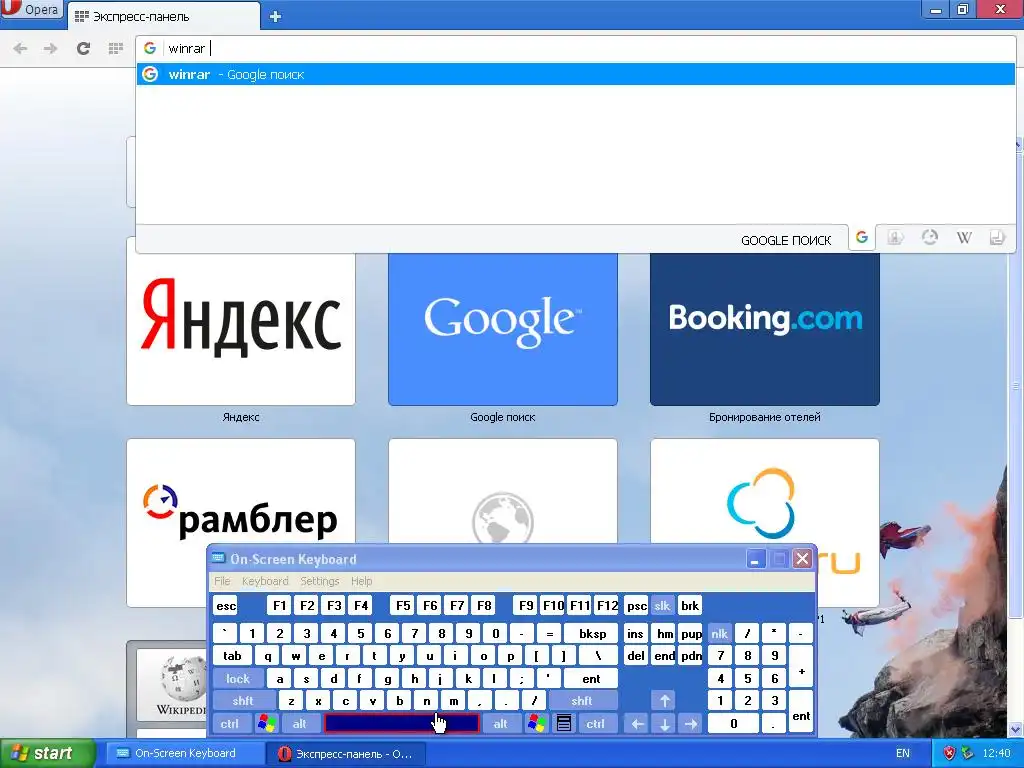Click the context menu key icon
The image size is (1024, 768).
pos(564,724)
